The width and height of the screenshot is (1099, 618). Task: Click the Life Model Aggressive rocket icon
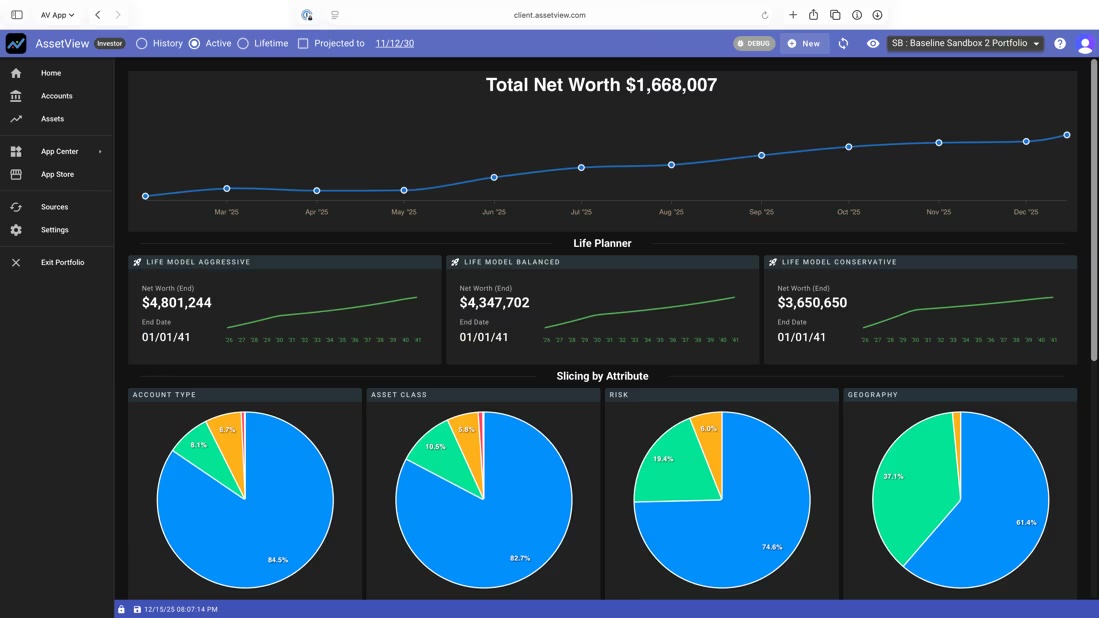tap(138, 262)
